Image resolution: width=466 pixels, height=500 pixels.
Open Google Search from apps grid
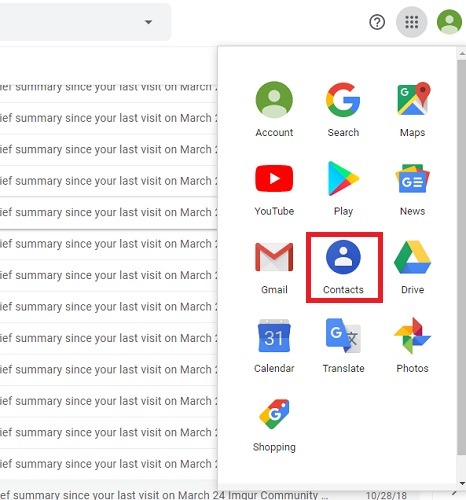(x=343, y=109)
